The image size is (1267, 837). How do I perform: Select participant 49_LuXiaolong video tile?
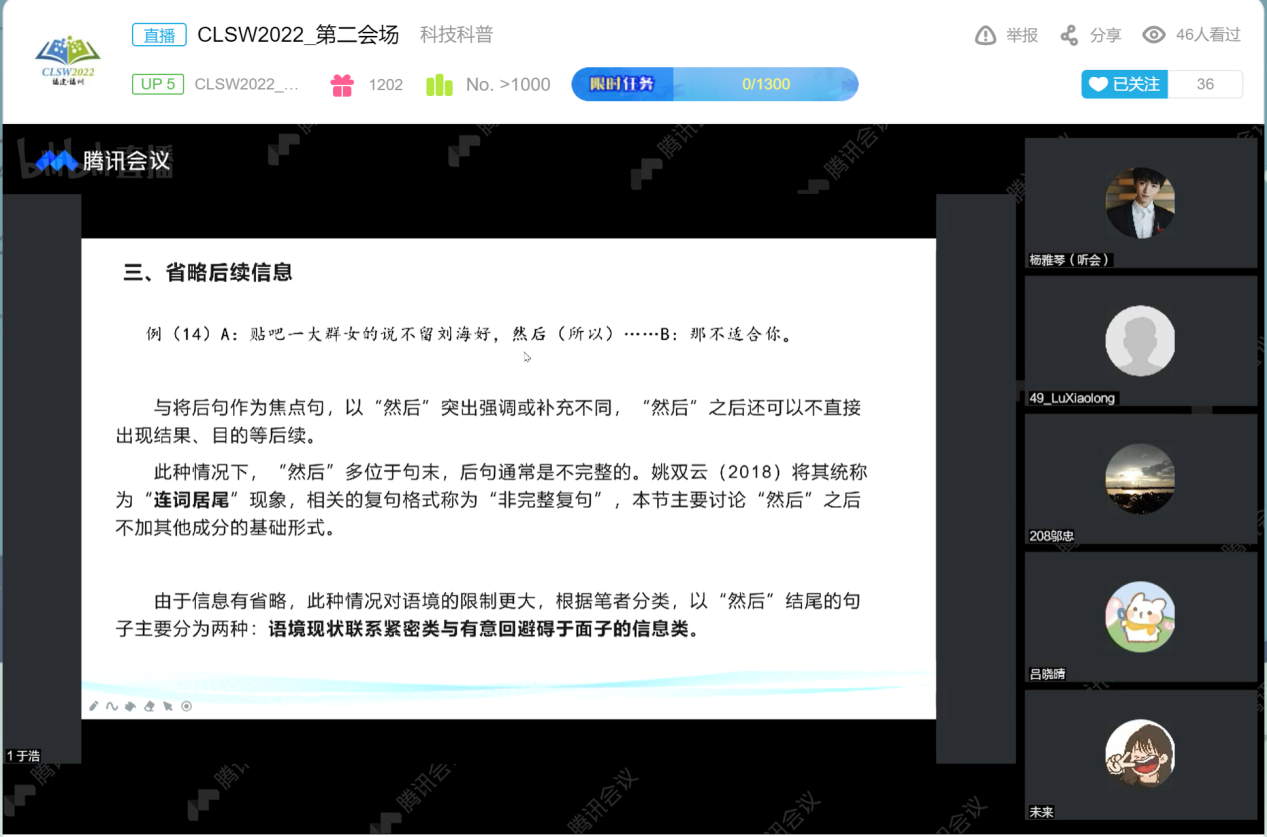coord(1140,342)
